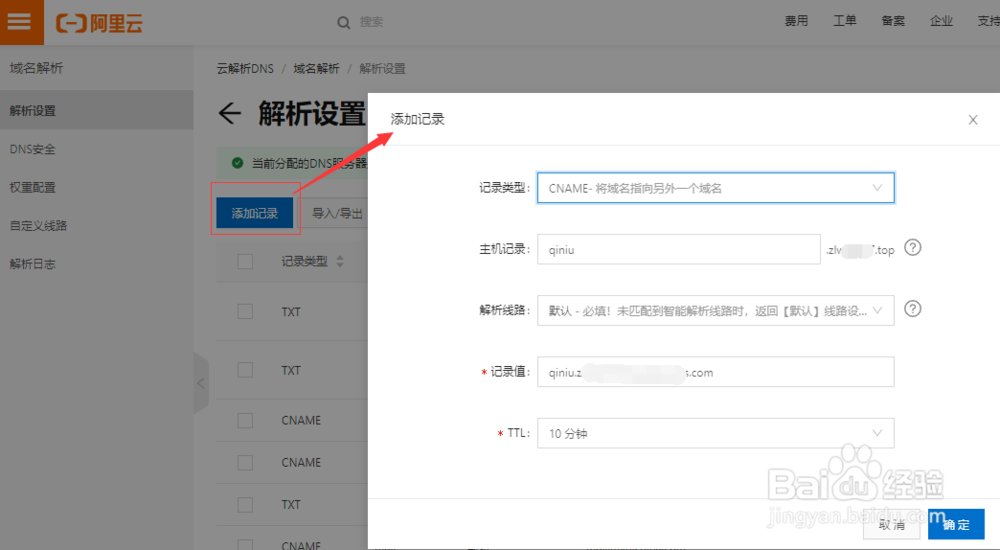Open the 解析线路 默认 dropdown
Viewport: 1000px width, 550px height.
[716, 310]
